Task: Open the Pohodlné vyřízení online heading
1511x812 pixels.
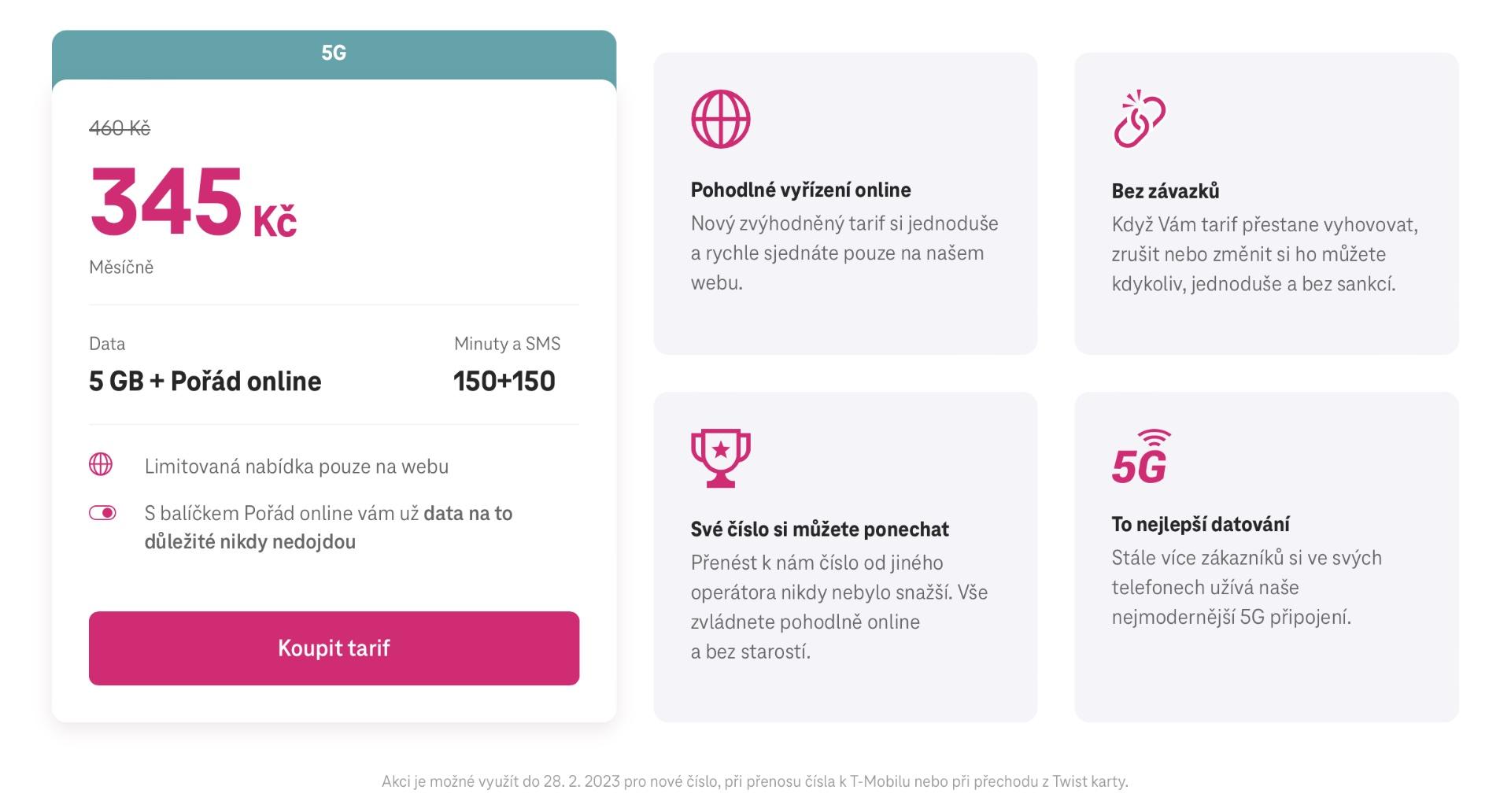Action: 800,190
